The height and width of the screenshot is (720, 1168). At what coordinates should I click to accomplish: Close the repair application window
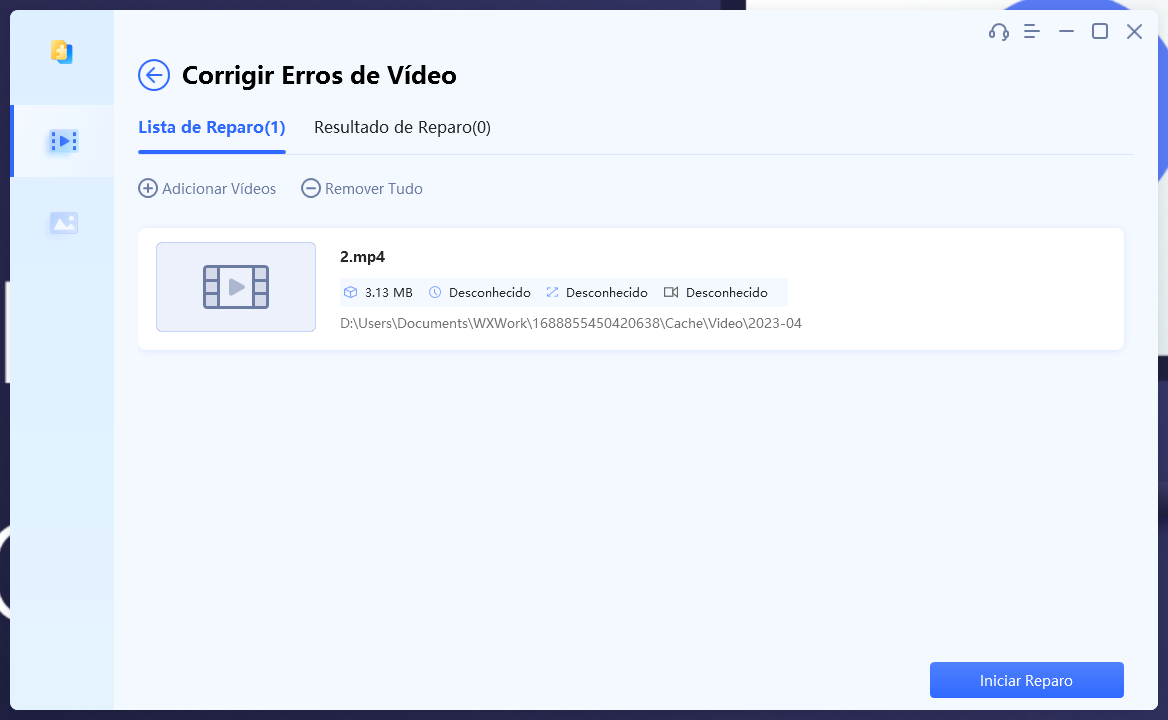(1134, 31)
